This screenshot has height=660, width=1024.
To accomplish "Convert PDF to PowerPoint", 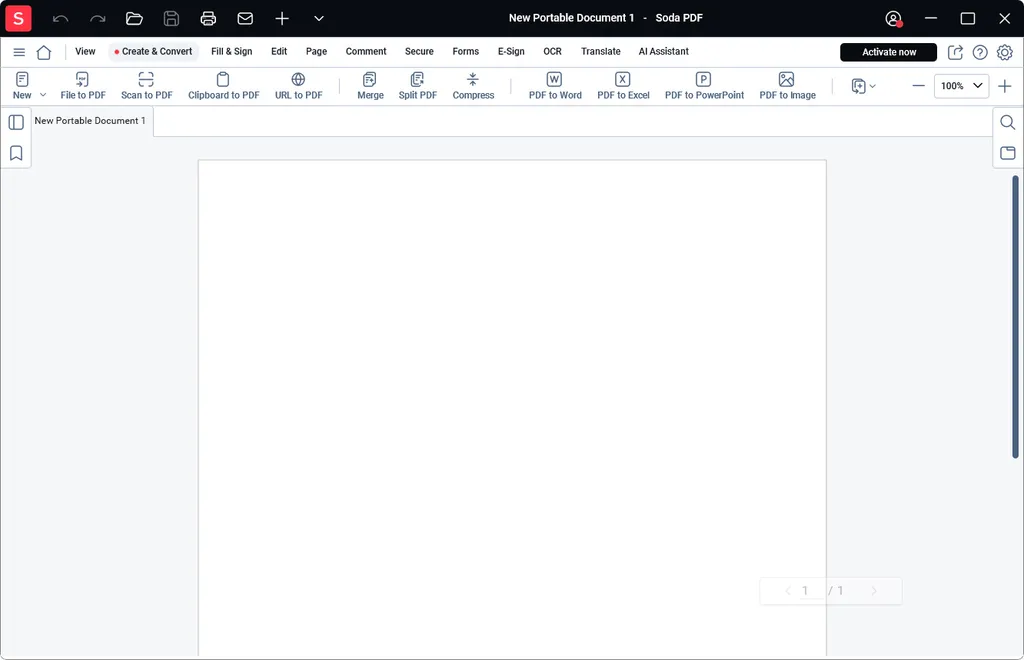I will pyautogui.click(x=704, y=86).
